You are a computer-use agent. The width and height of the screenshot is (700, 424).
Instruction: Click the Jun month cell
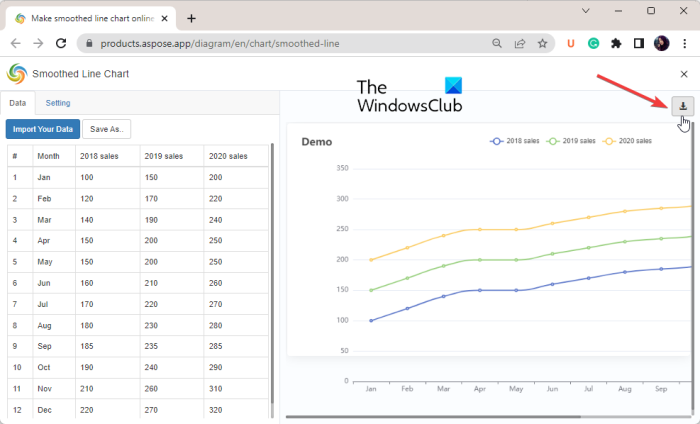(x=54, y=283)
